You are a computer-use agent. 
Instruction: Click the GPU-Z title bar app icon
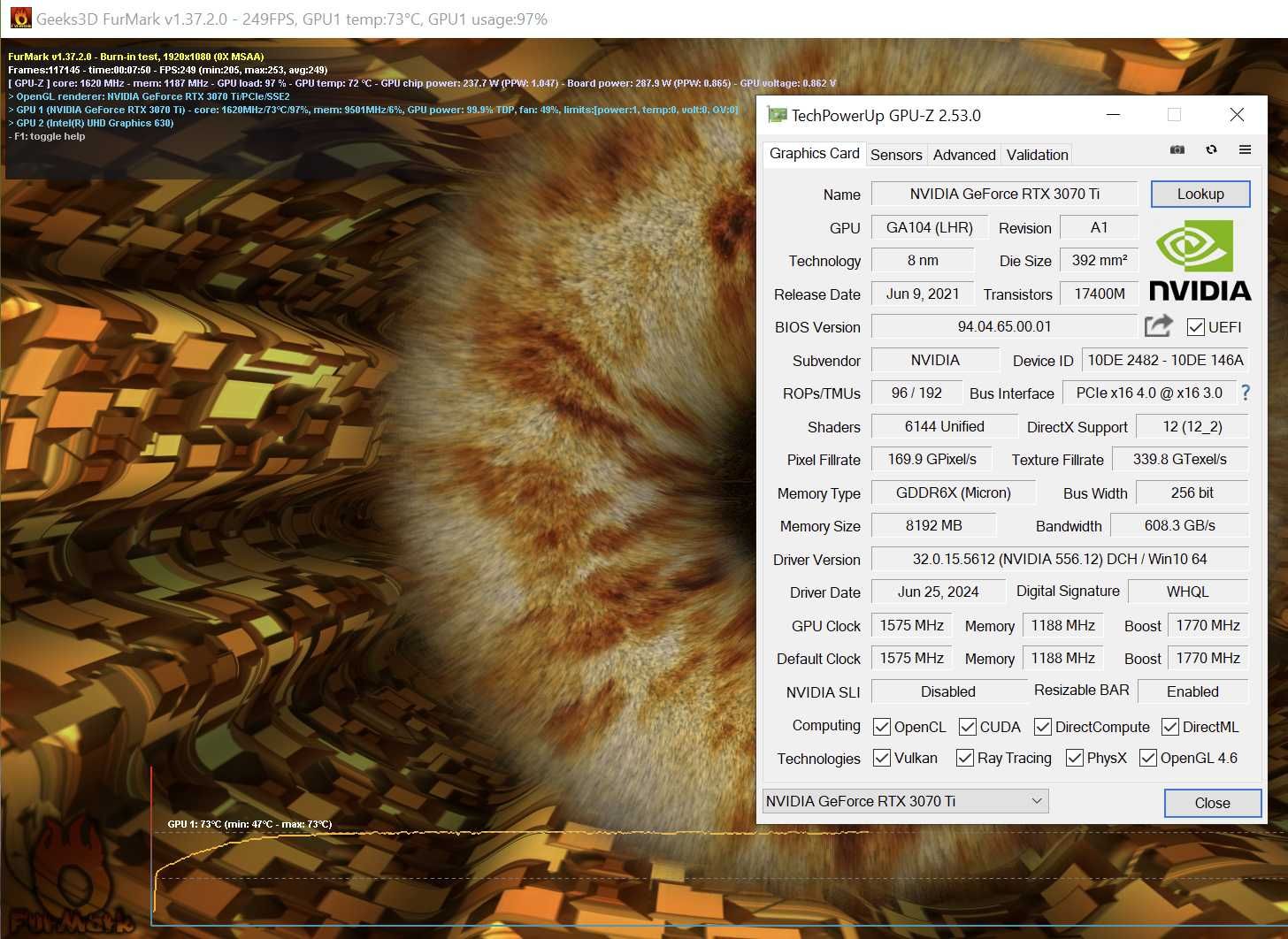click(777, 115)
